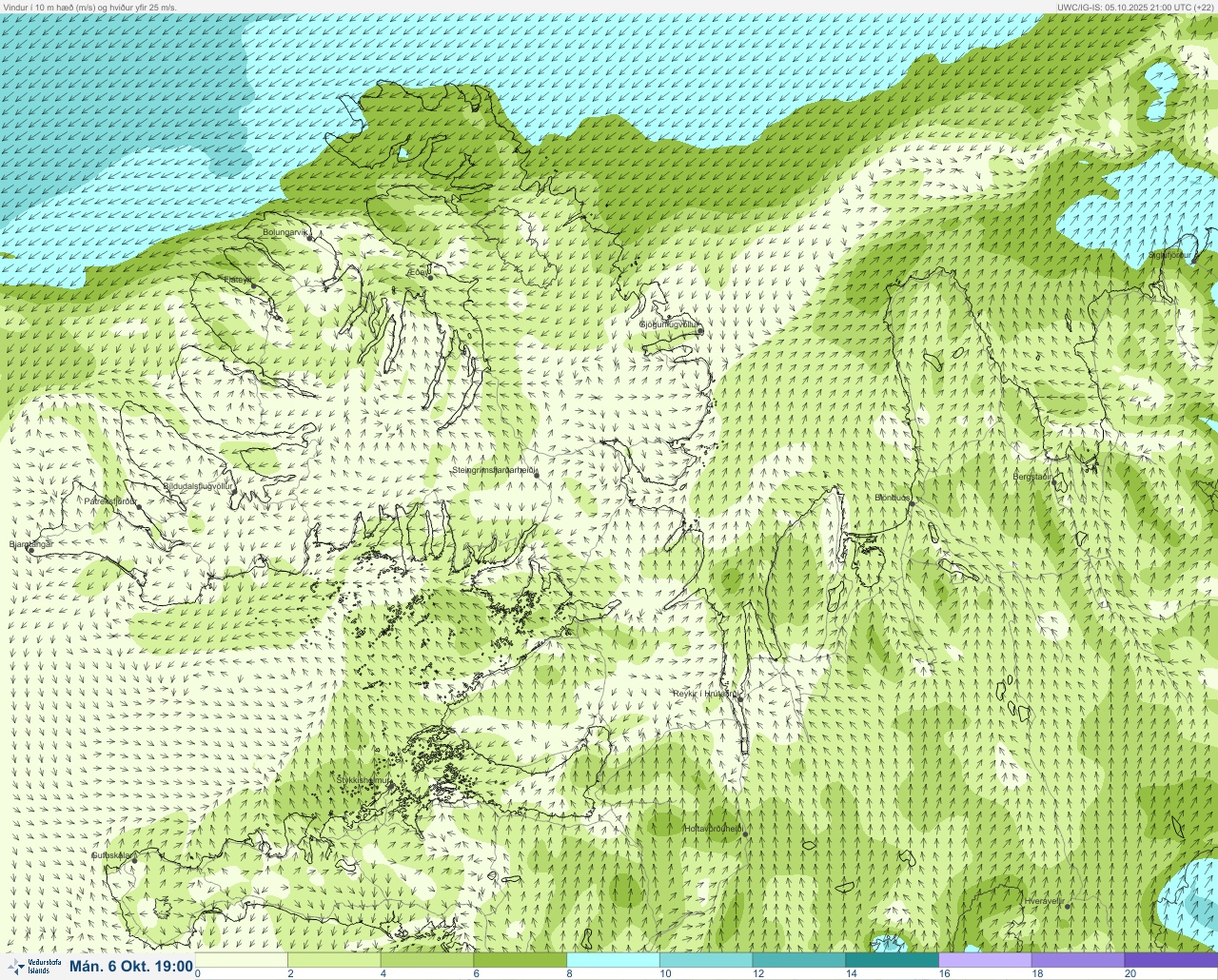Click the 16–18 m/s lavender legend swatch
Screen dimensions: 1218x980
click(x=985, y=960)
